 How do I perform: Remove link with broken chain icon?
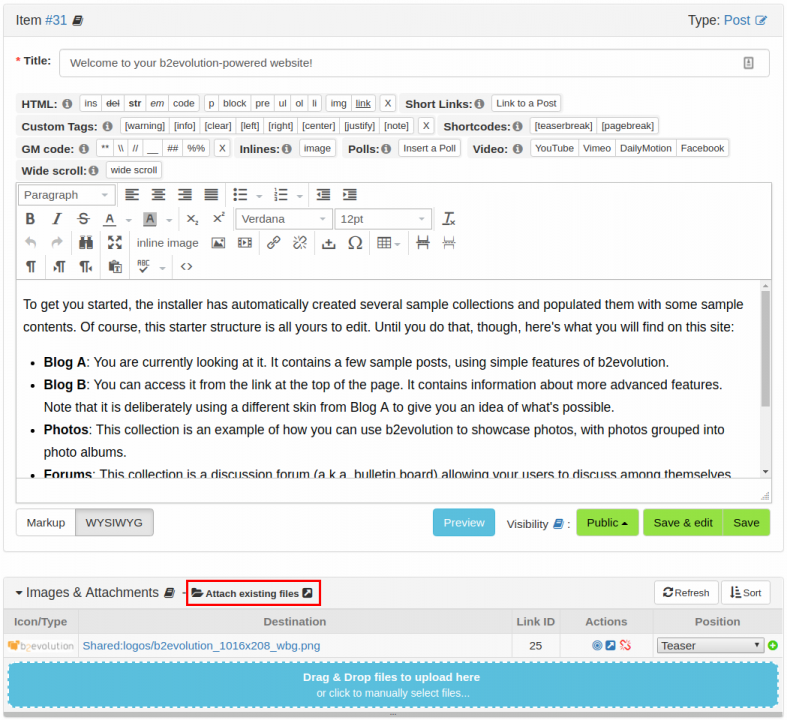[x=300, y=243]
